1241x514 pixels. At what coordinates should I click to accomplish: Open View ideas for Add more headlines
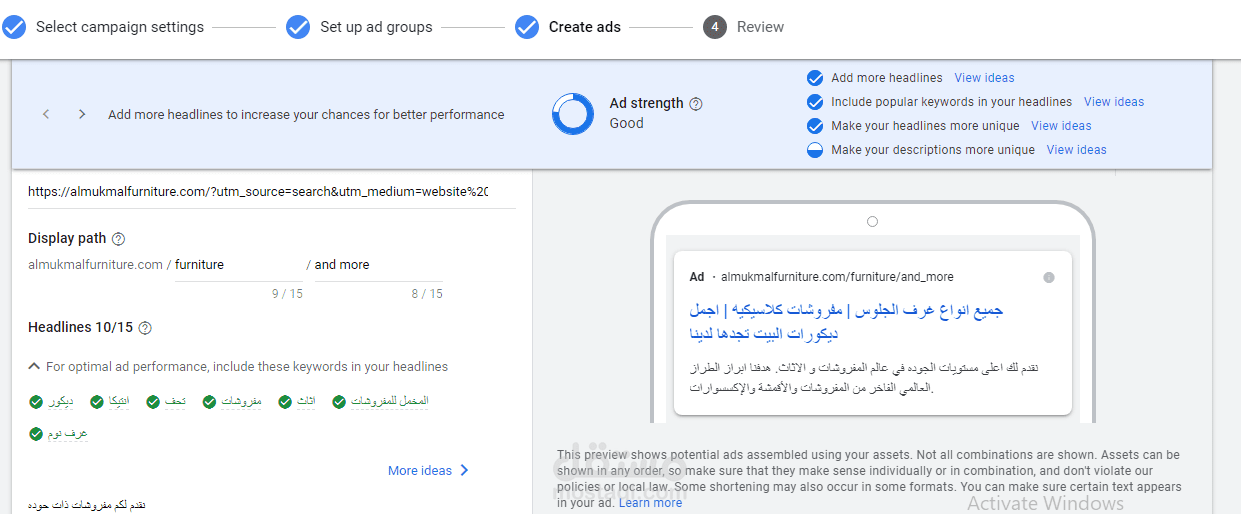pyautogui.click(x=984, y=78)
